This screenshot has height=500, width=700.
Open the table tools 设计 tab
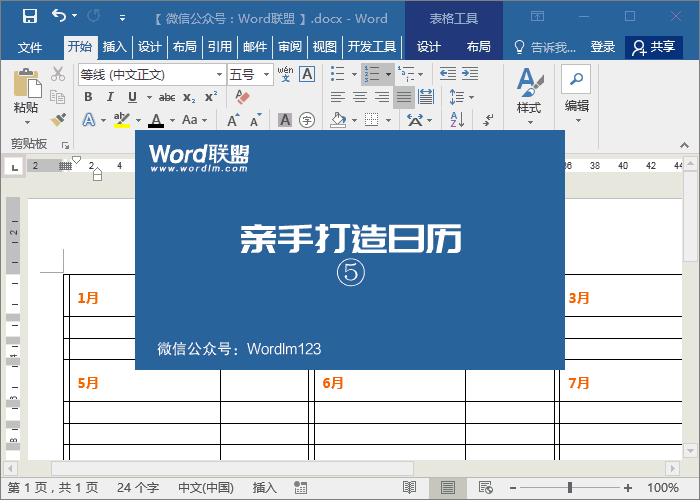[x=429, y=46]
